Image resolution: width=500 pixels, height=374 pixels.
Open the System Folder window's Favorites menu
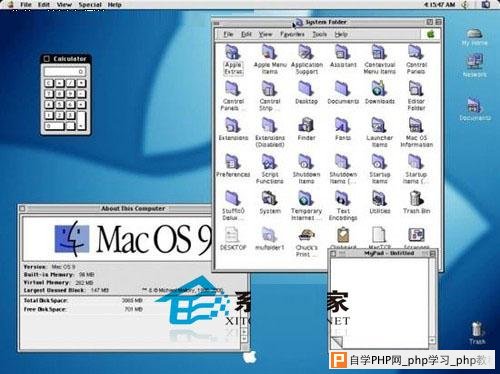292,34
